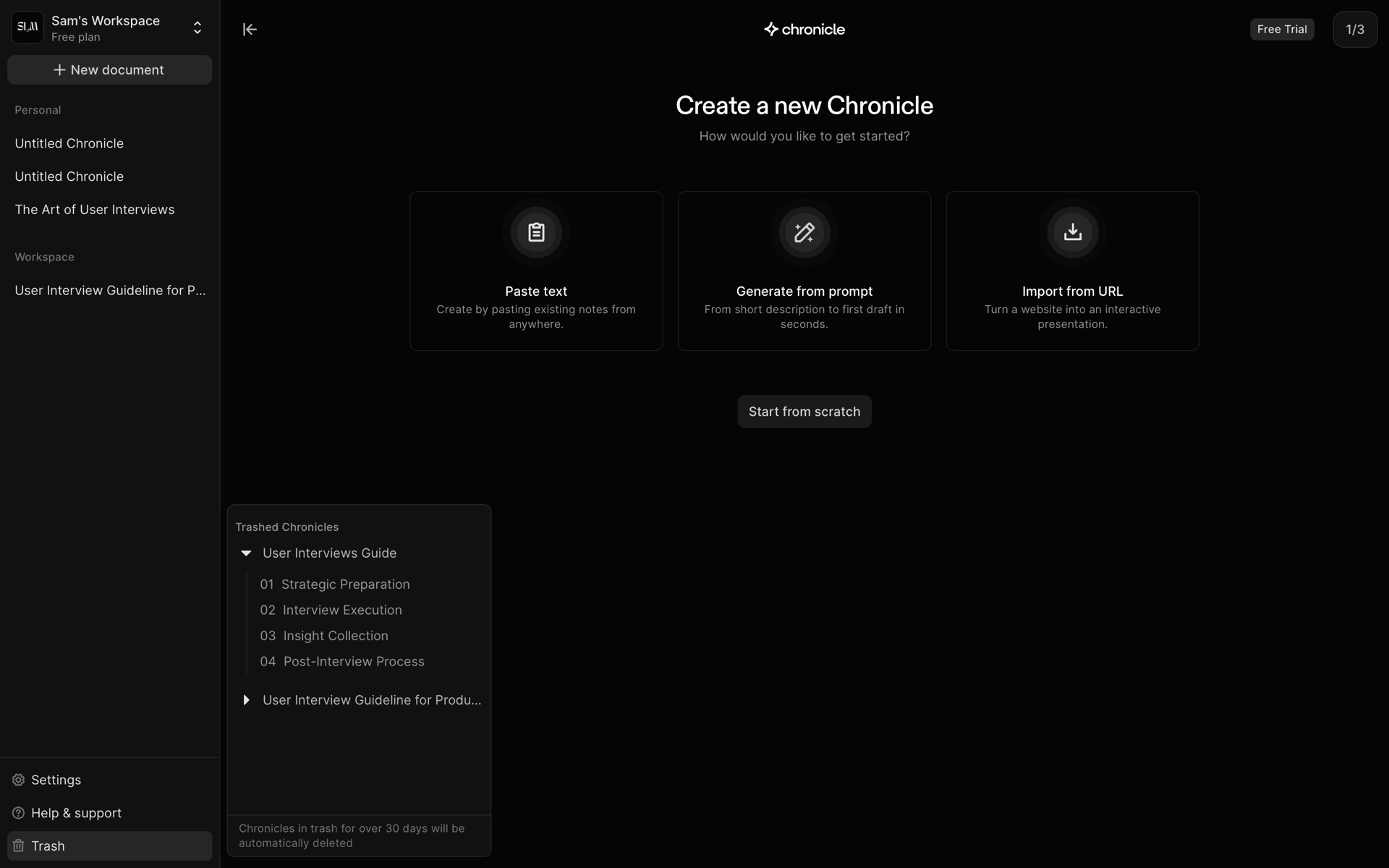Click Start from scratch
The image size is (1389, 868).
[x=804, y=412]
